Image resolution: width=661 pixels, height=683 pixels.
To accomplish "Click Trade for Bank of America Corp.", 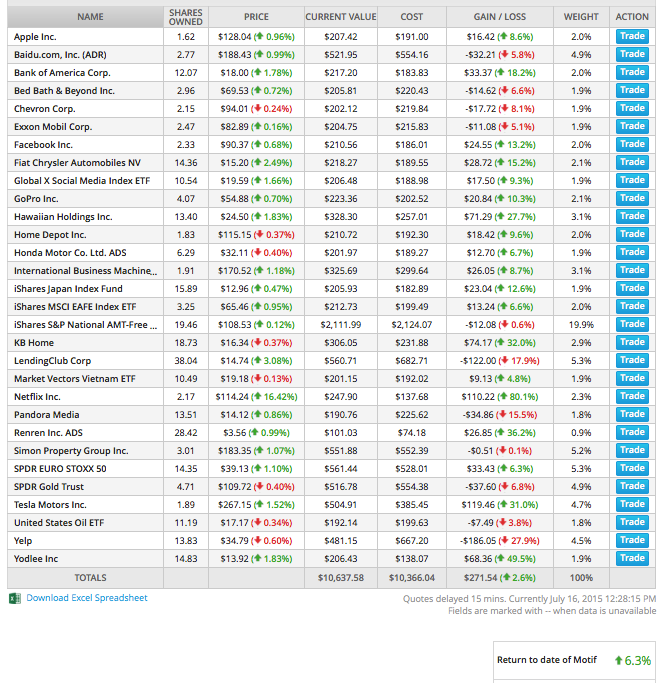I will tap(632, 72).
